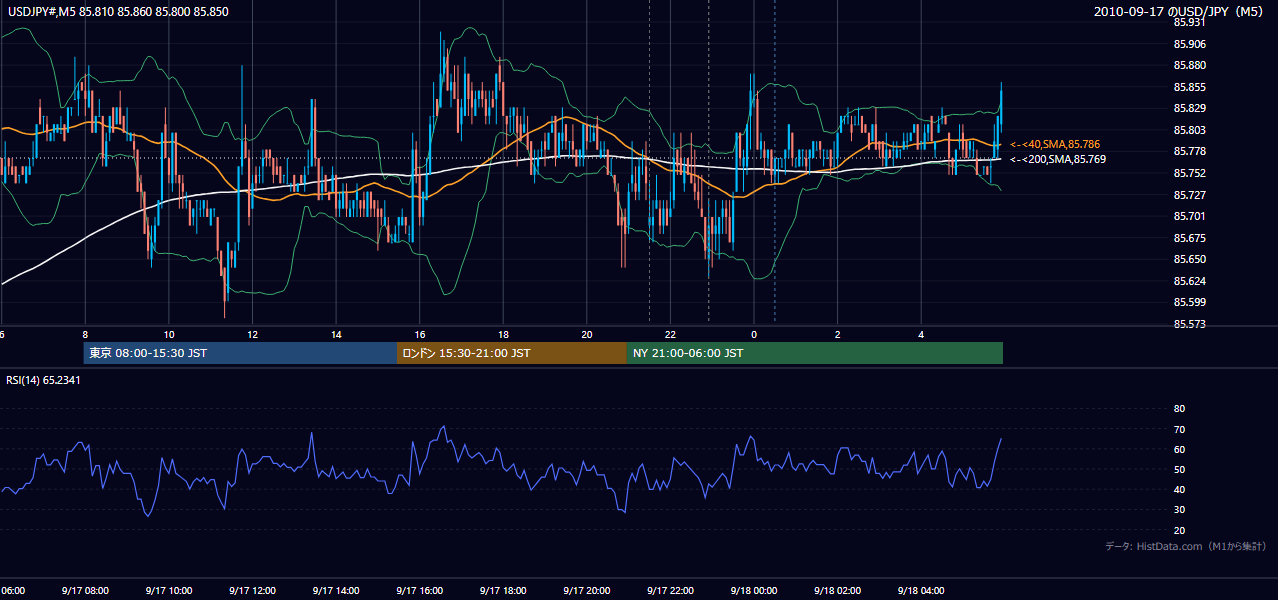Viewport: 1278px width, 600px height.
Task: Click the 9/17 08:00 bottom date label
Action: 84,590
